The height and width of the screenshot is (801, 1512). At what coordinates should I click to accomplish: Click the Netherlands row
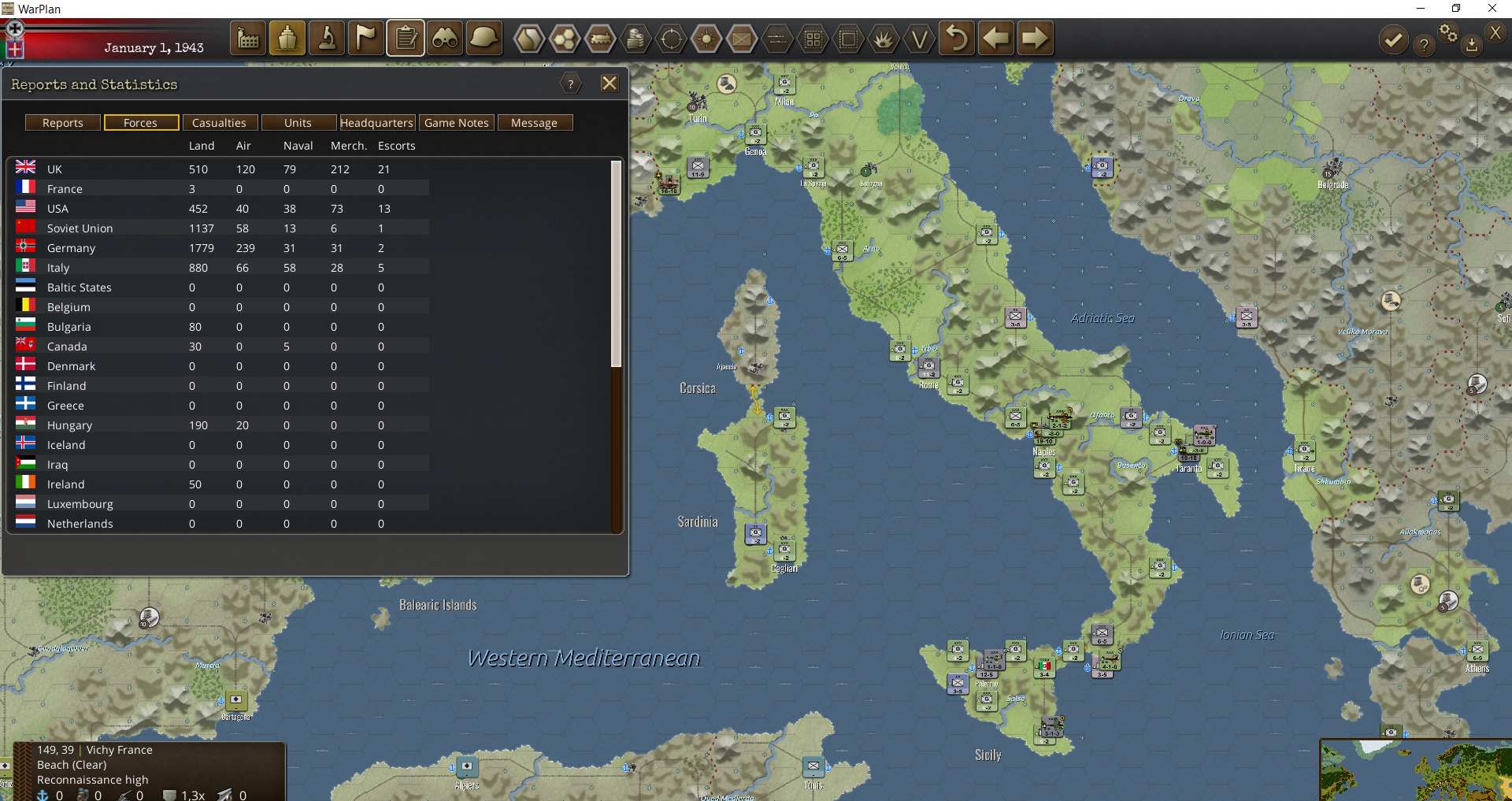point(220,523)
